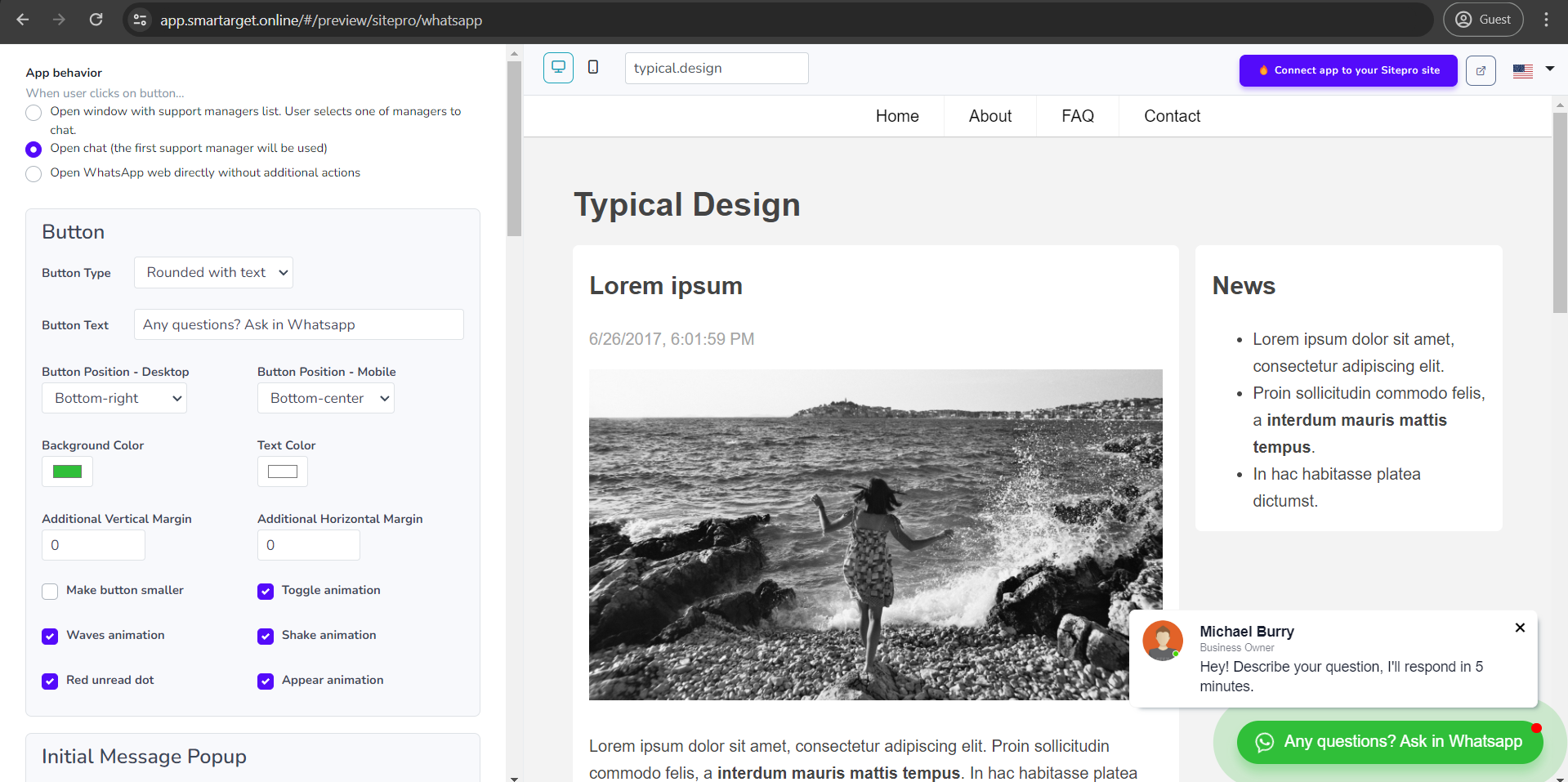Open the browser menu three-dot icon
The image size is (1568, 782).
1546,20
